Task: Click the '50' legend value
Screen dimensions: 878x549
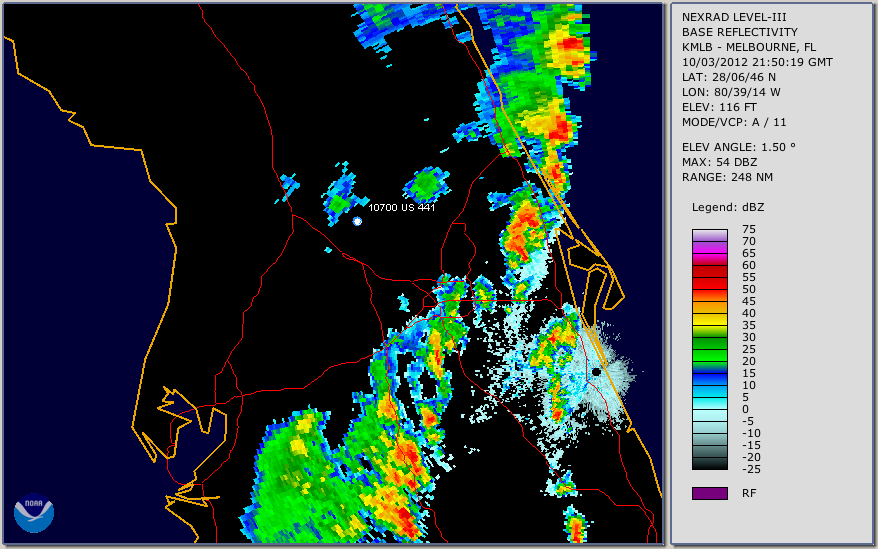Action: pyautogui.click(x=749, y=289)
